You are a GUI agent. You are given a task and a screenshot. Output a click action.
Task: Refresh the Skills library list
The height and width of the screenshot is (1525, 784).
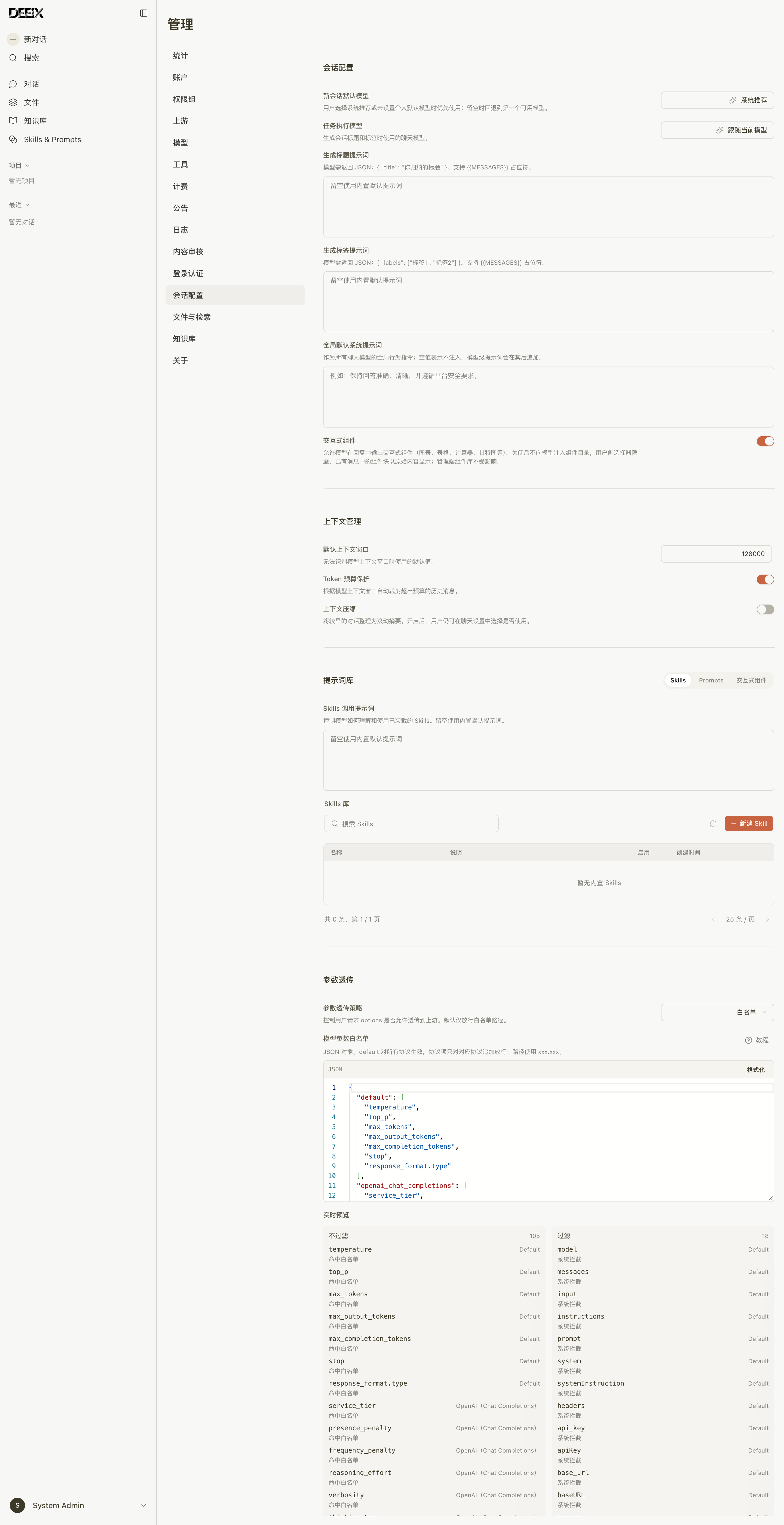(713, 823)
